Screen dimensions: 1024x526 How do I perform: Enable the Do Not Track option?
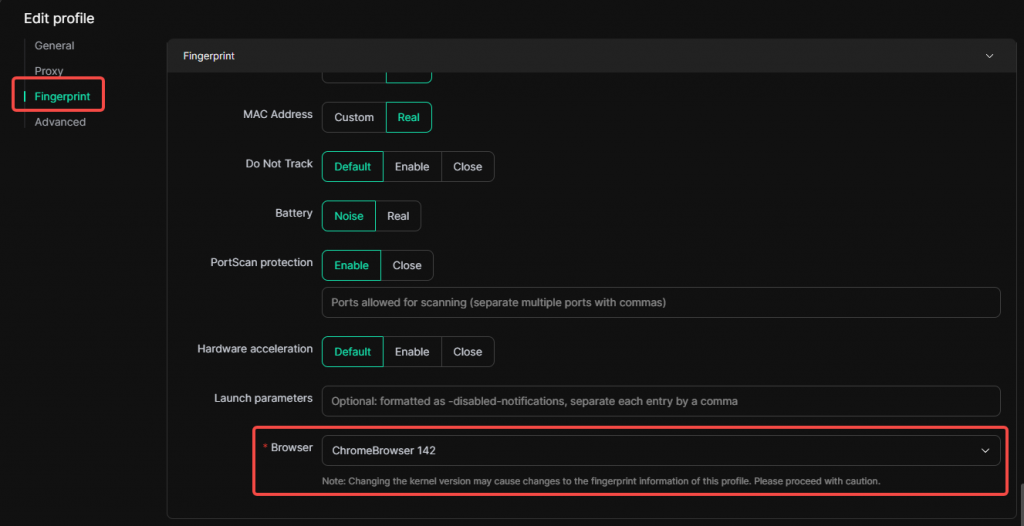coord(412,167)
